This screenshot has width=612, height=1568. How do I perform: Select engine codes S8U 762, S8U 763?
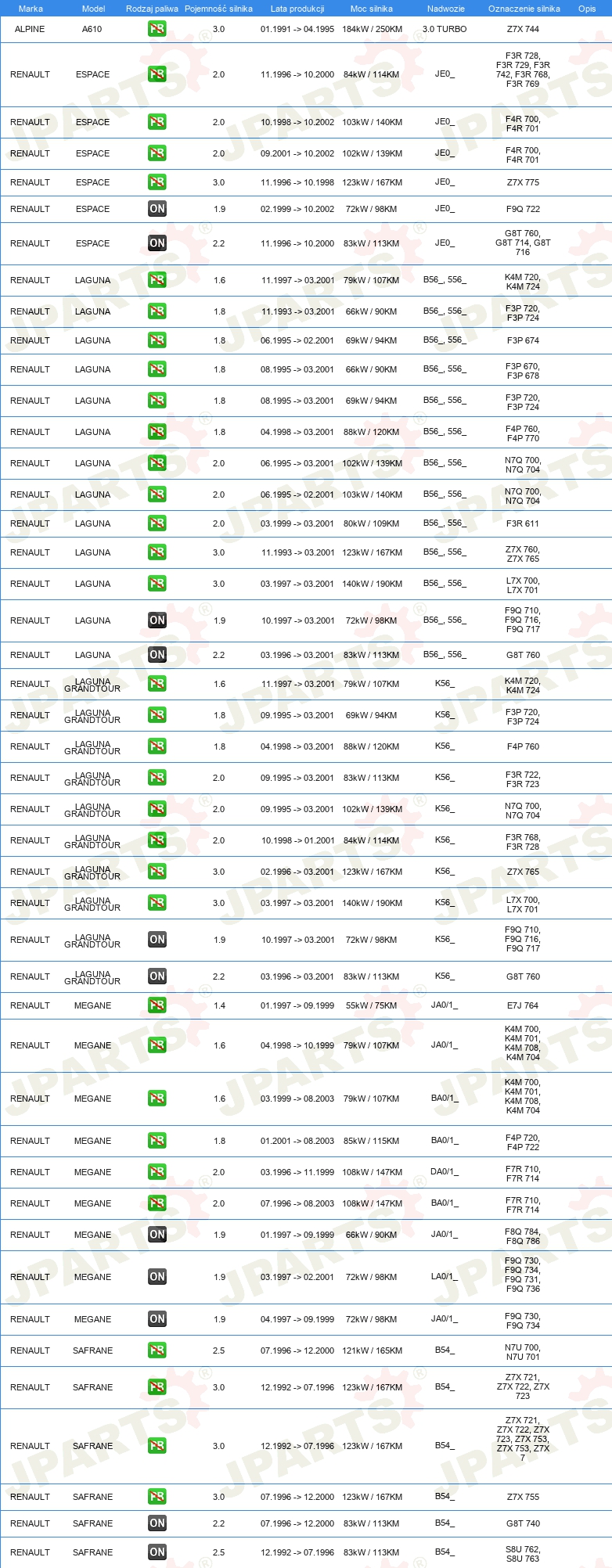[x=523, y=1553]
